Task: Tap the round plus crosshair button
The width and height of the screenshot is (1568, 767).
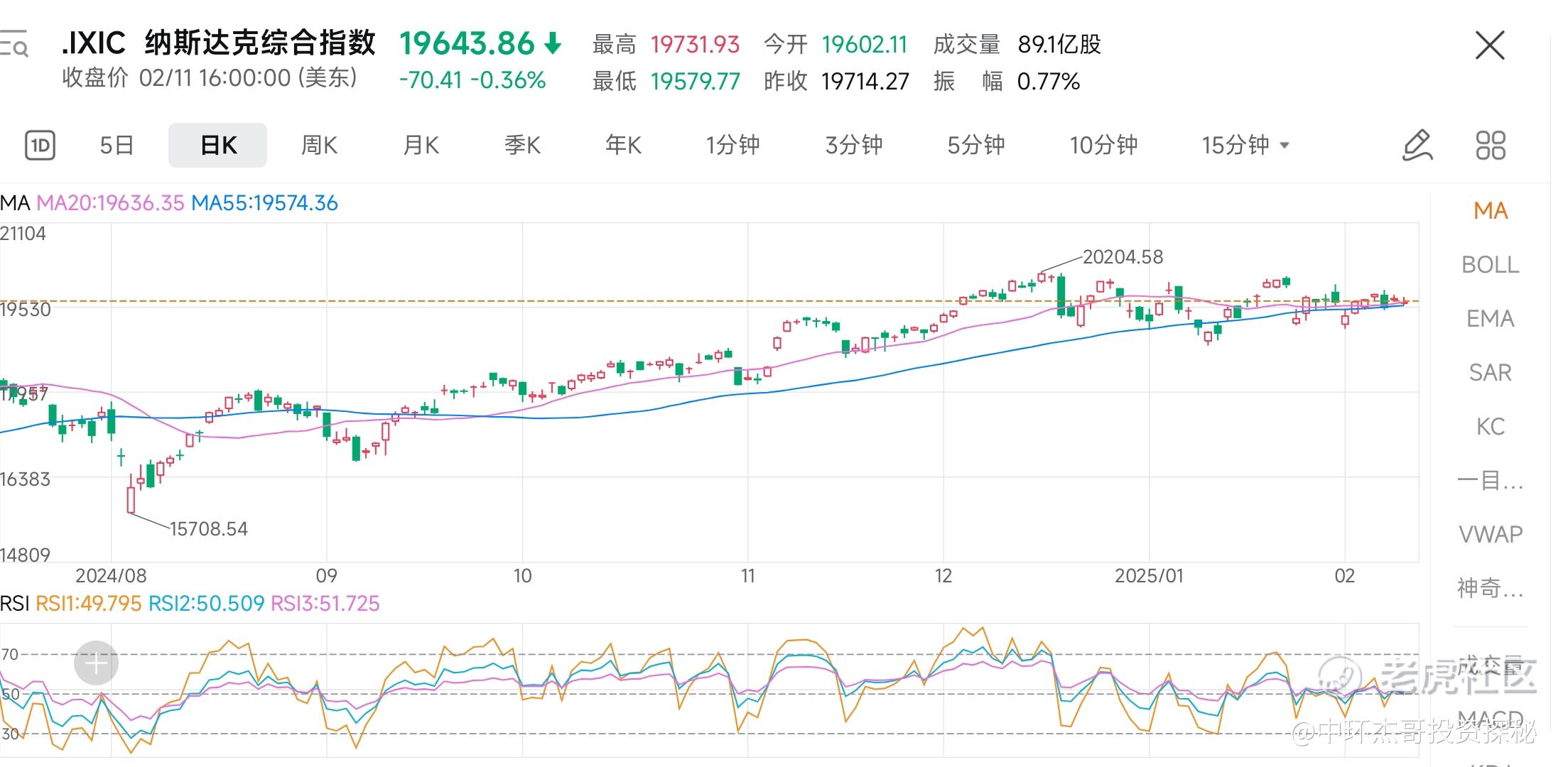Action: (96, 663)
